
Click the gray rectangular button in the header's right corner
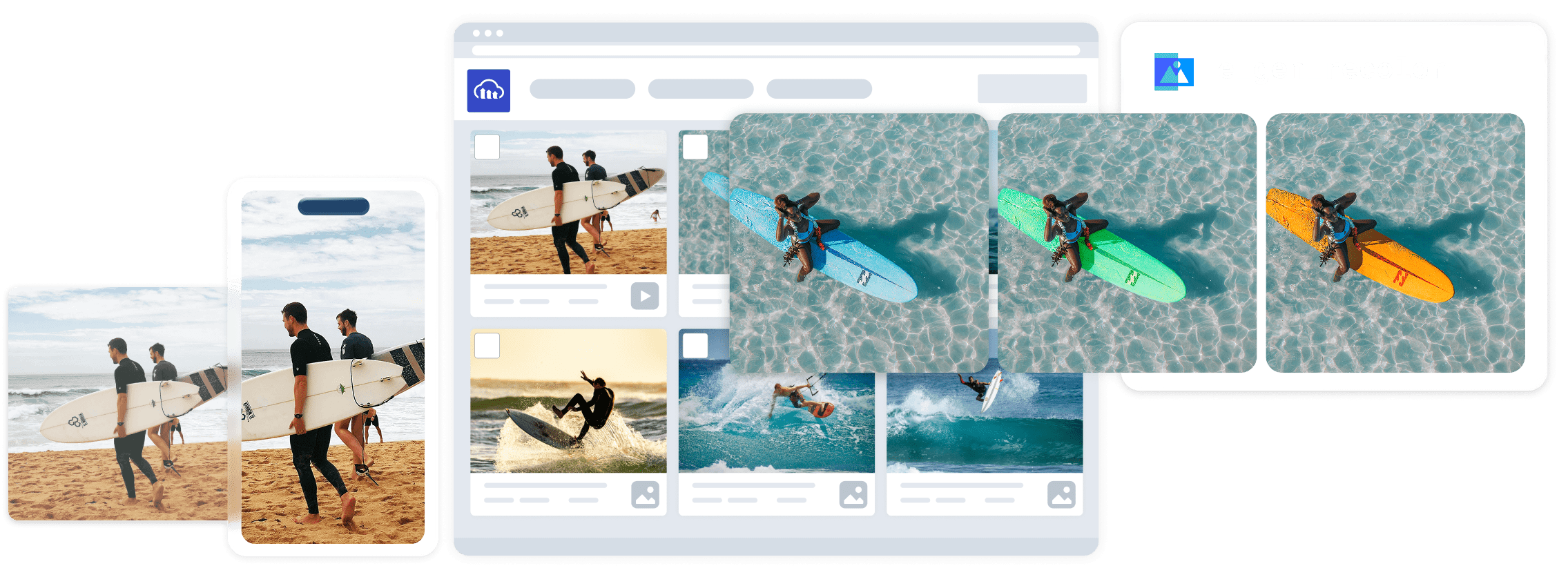coord(1032,88)
